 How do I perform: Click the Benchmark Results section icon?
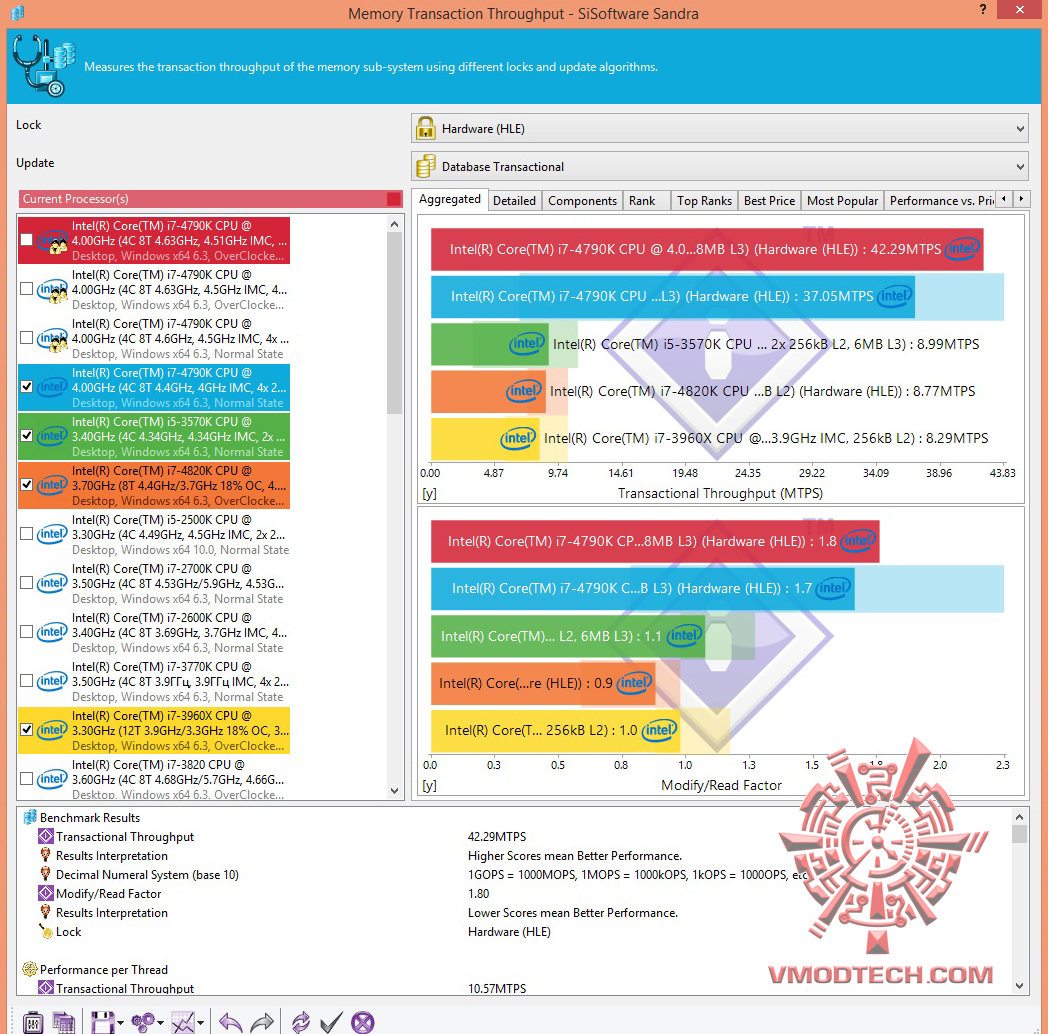point(29,817)
